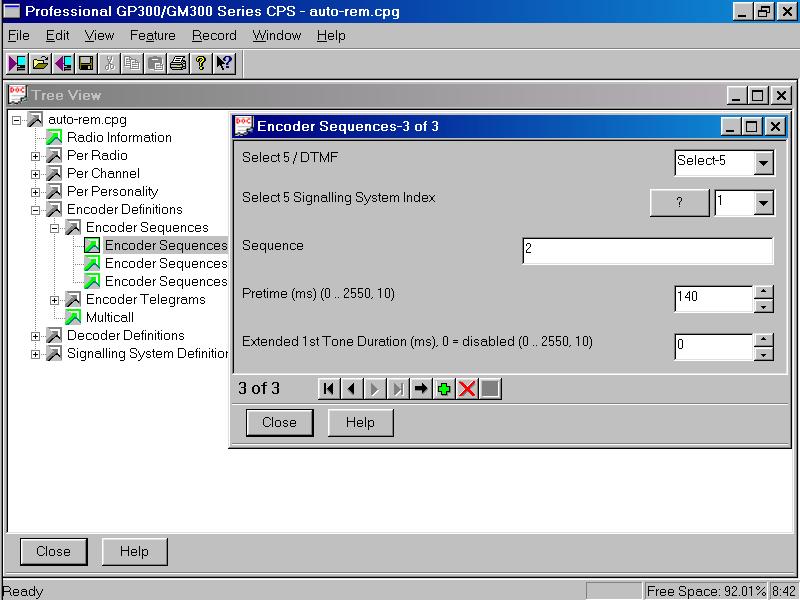Viewport: 800px width, 600px height.
Task: Open the View menu
Action: pos(99,36)
